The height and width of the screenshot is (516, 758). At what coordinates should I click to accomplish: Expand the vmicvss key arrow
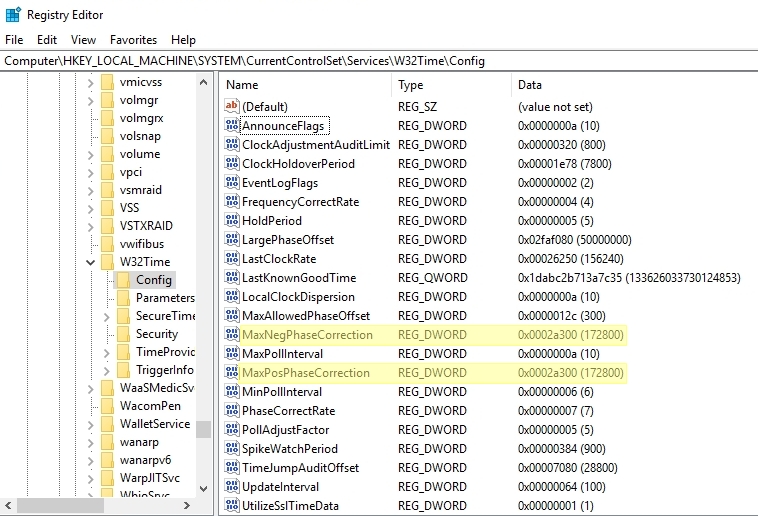pos(90,82)
